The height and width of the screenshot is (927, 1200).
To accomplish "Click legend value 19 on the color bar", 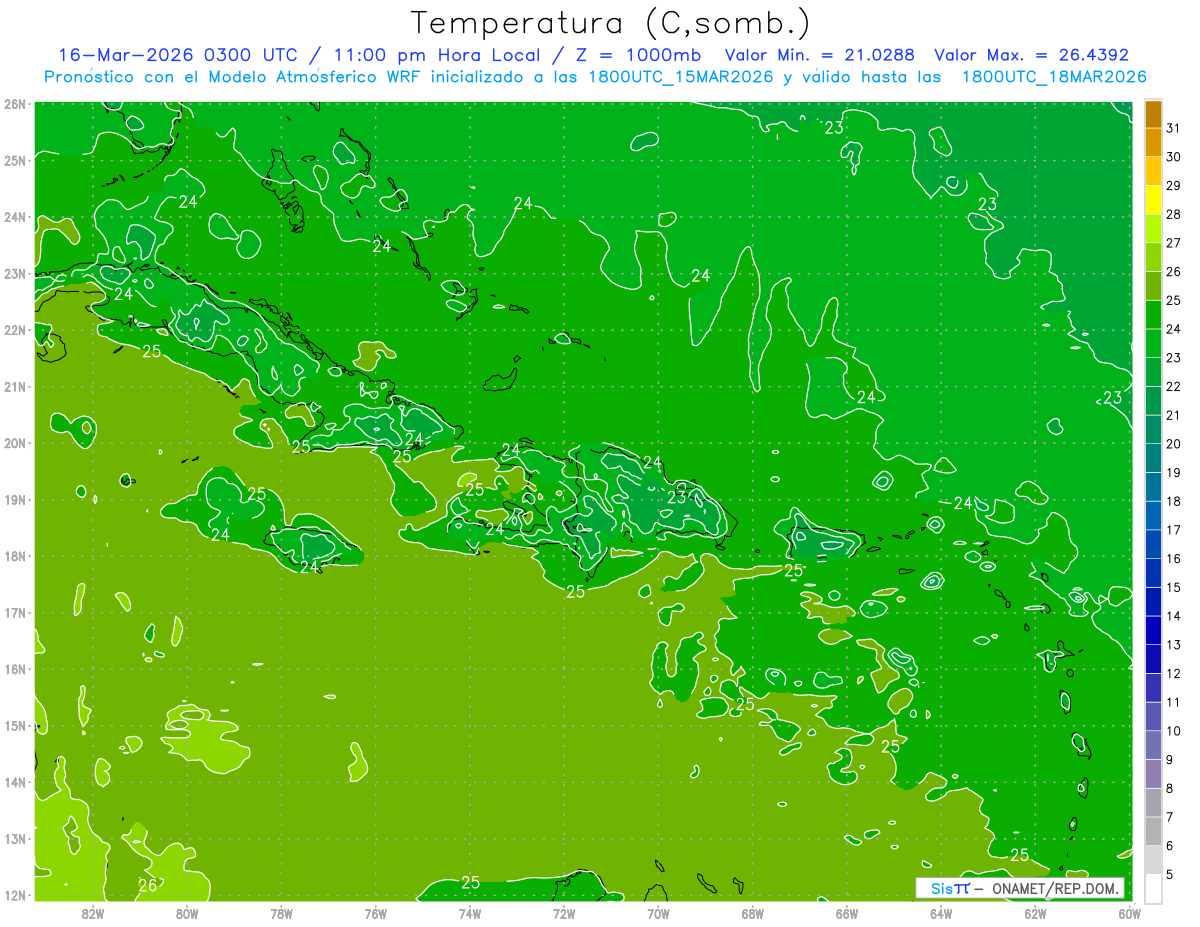I will pos(1173,472).
